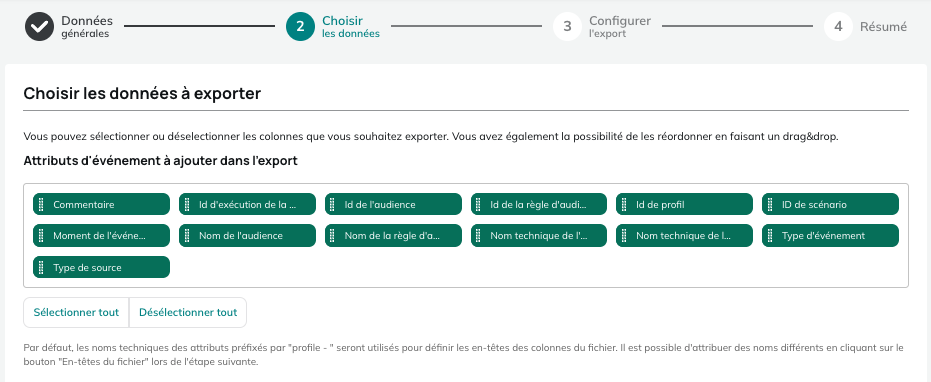Click the drag handle of ID de scénario
The width and height of the screenshot is (931, 382).
click(x=770, y=204)
